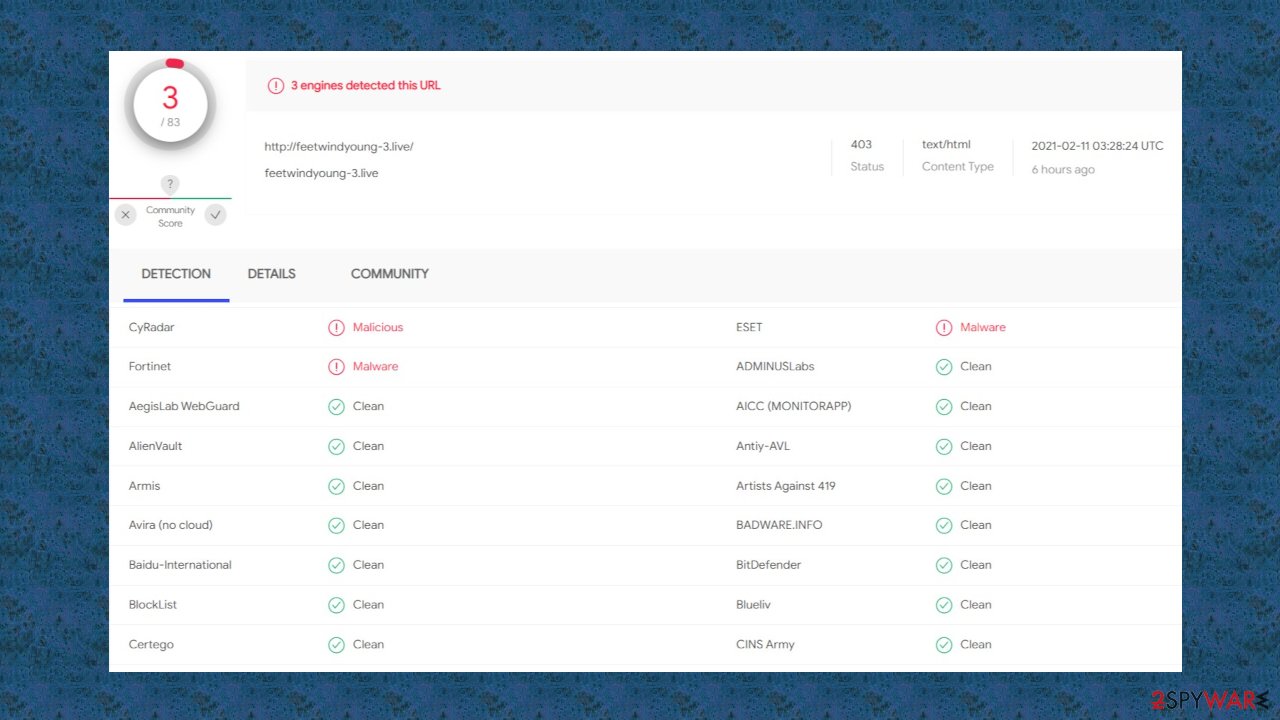Click the Antiy-AVL vendor name
The image size is (1280, 720).
pyautogui.click(x=763, y=447)
